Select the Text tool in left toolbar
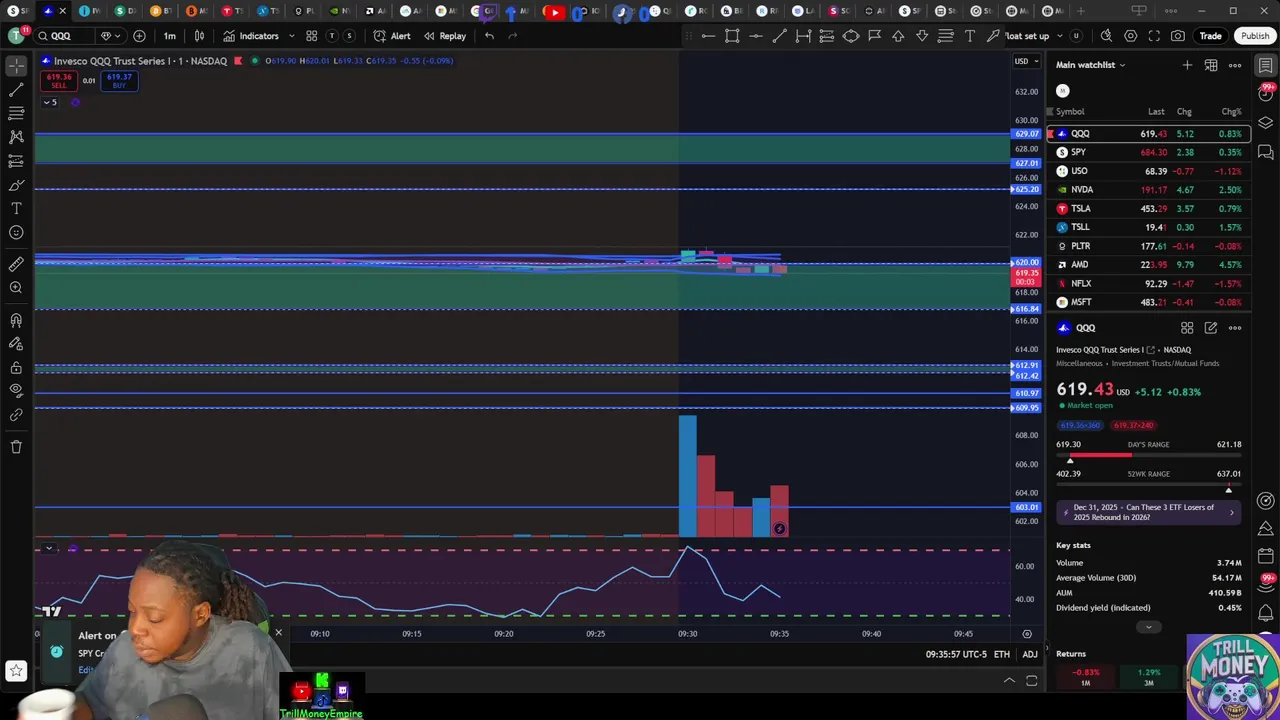 (x=16, y=209)
